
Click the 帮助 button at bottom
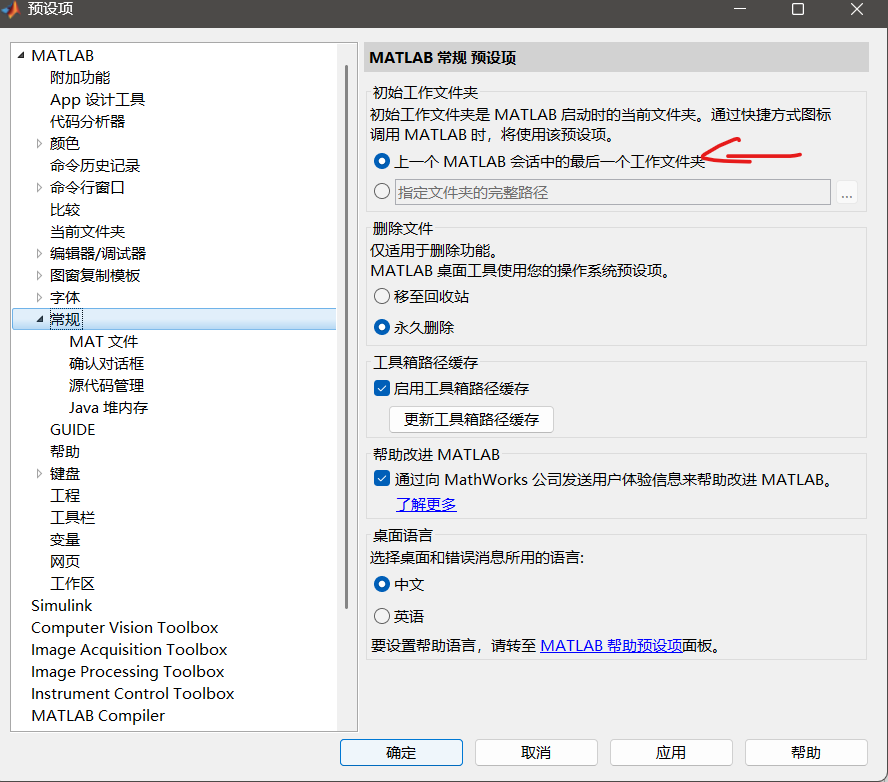tap(806, 753)
